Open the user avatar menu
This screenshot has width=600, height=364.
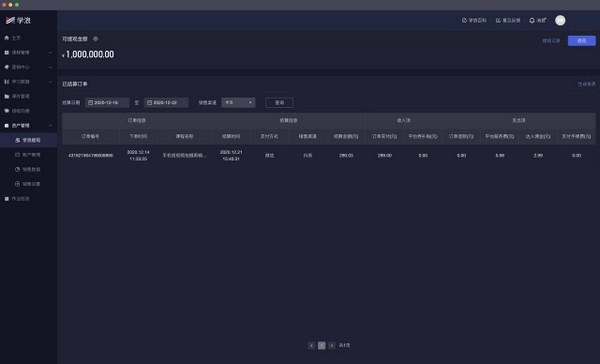click(560, 21)
